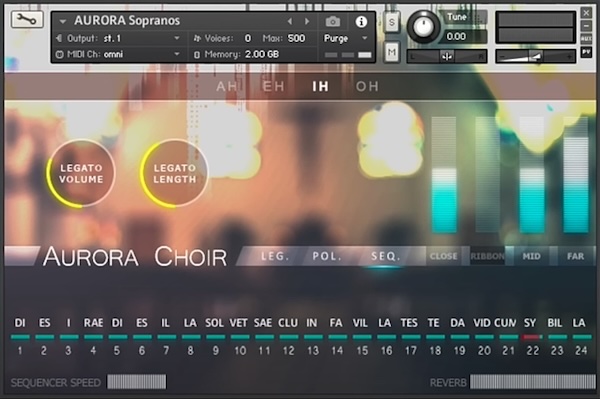Open the Purge dropdown menu

point(346,38)
